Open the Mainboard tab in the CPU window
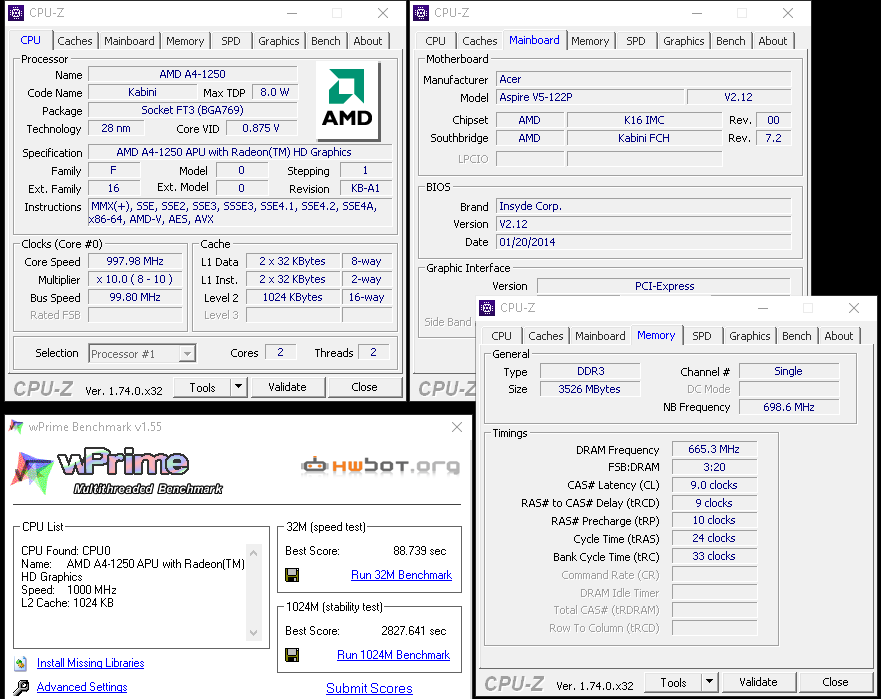 click(129, 41)
